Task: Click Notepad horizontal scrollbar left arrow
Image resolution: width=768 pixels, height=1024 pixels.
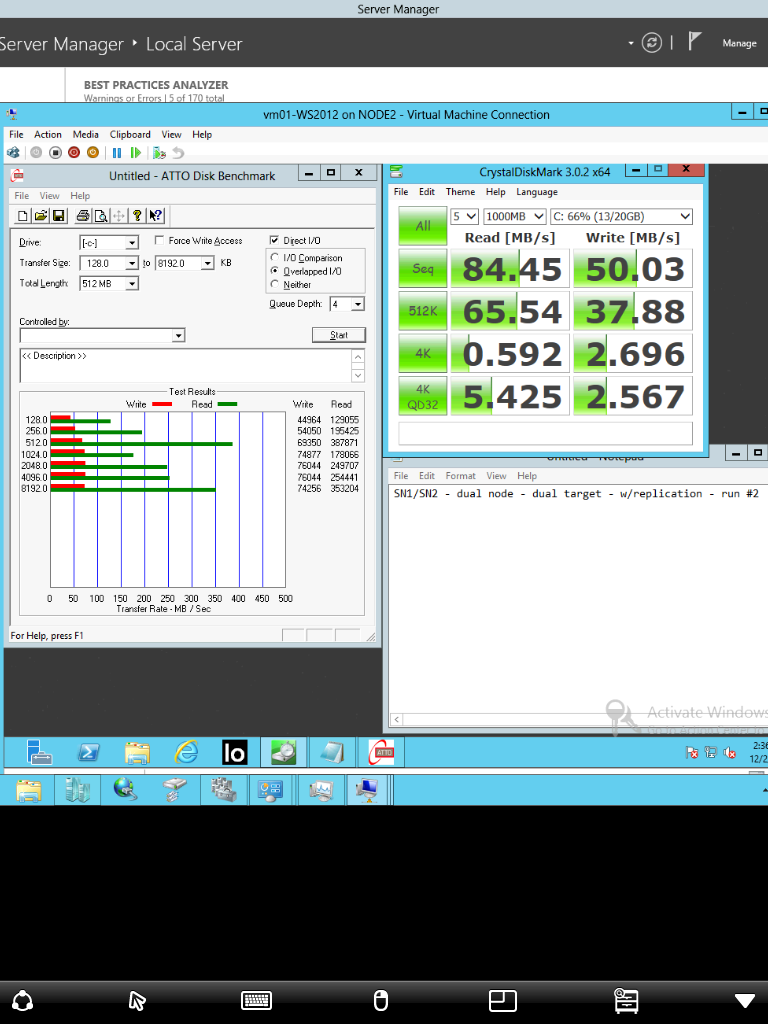Action: 396,720
